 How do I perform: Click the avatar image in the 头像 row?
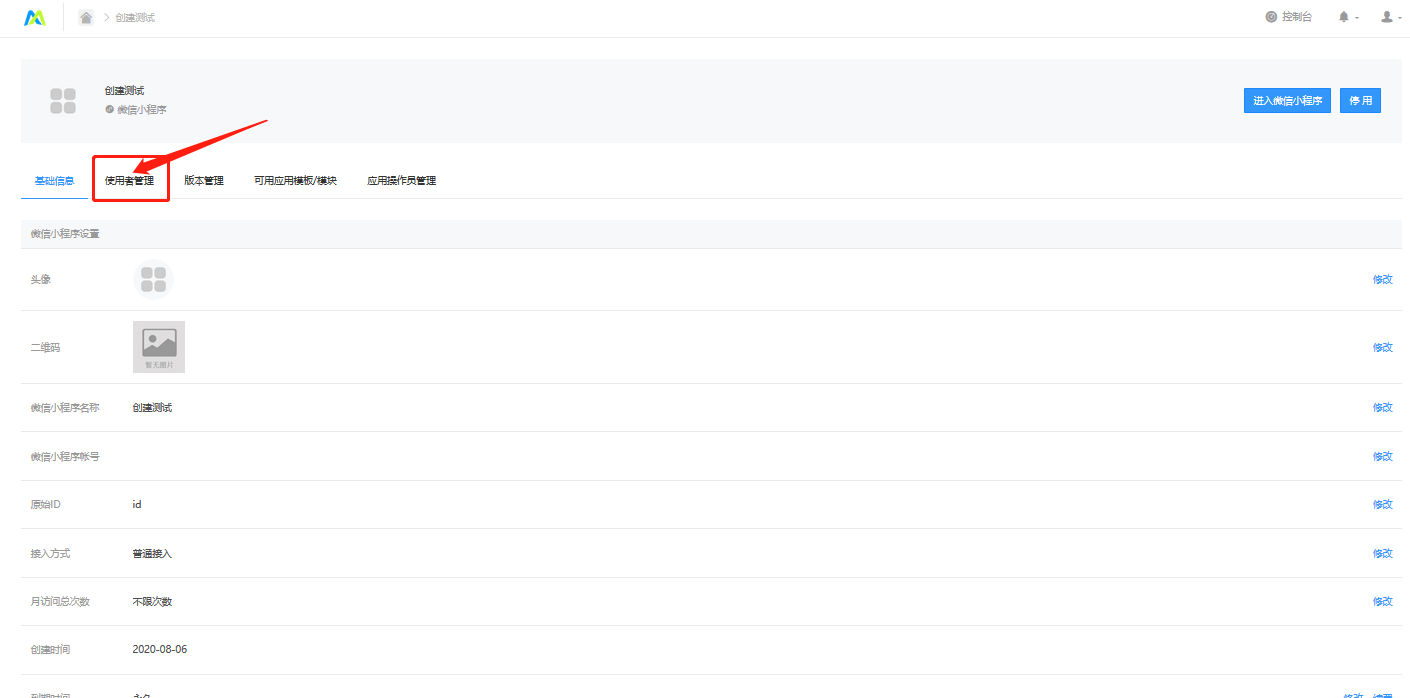pos(153,279)
